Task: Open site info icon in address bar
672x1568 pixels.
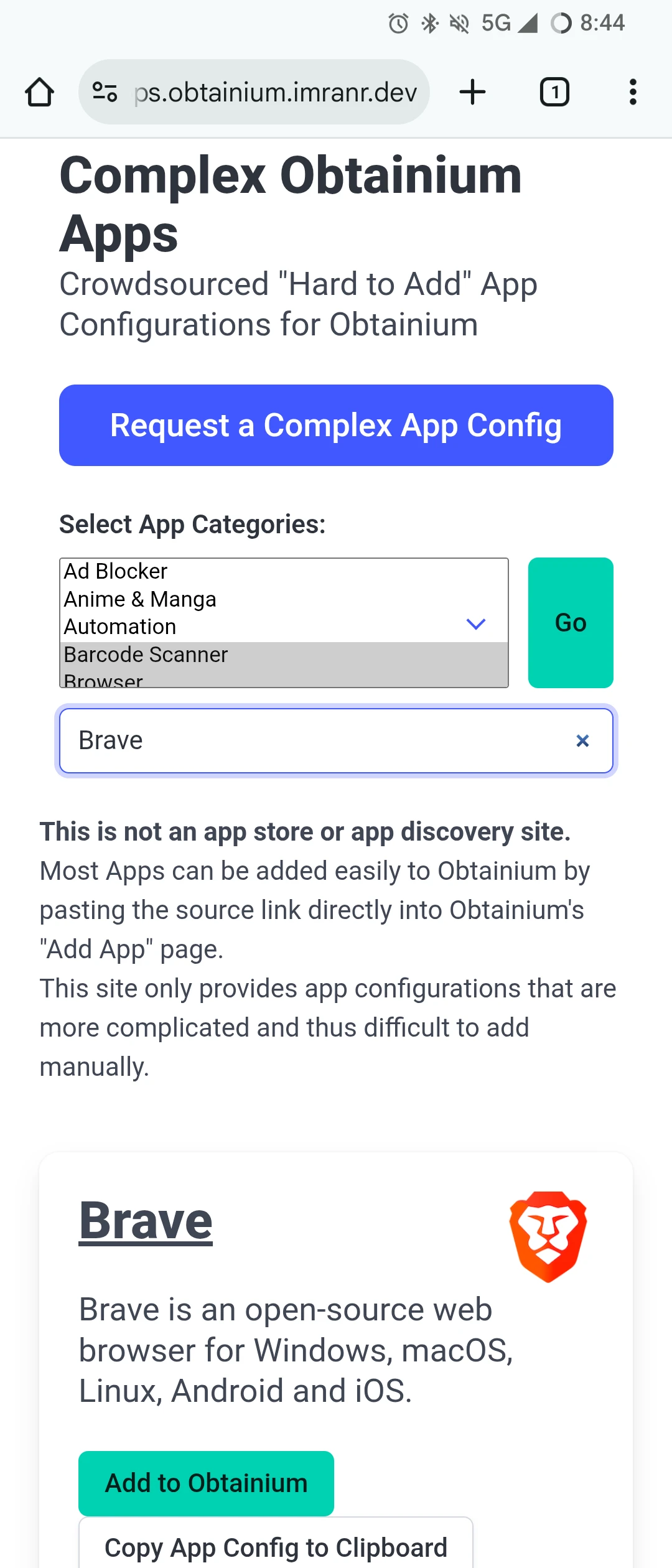Action: (x=105, y=92)
